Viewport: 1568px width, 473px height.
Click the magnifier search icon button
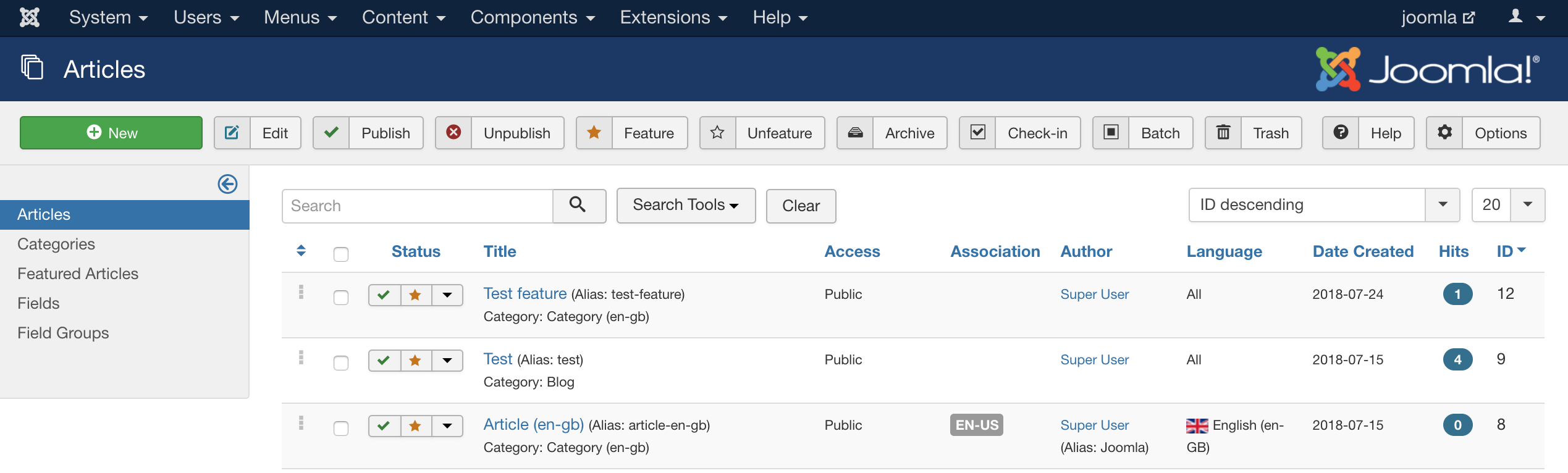[x=578, y=205]
